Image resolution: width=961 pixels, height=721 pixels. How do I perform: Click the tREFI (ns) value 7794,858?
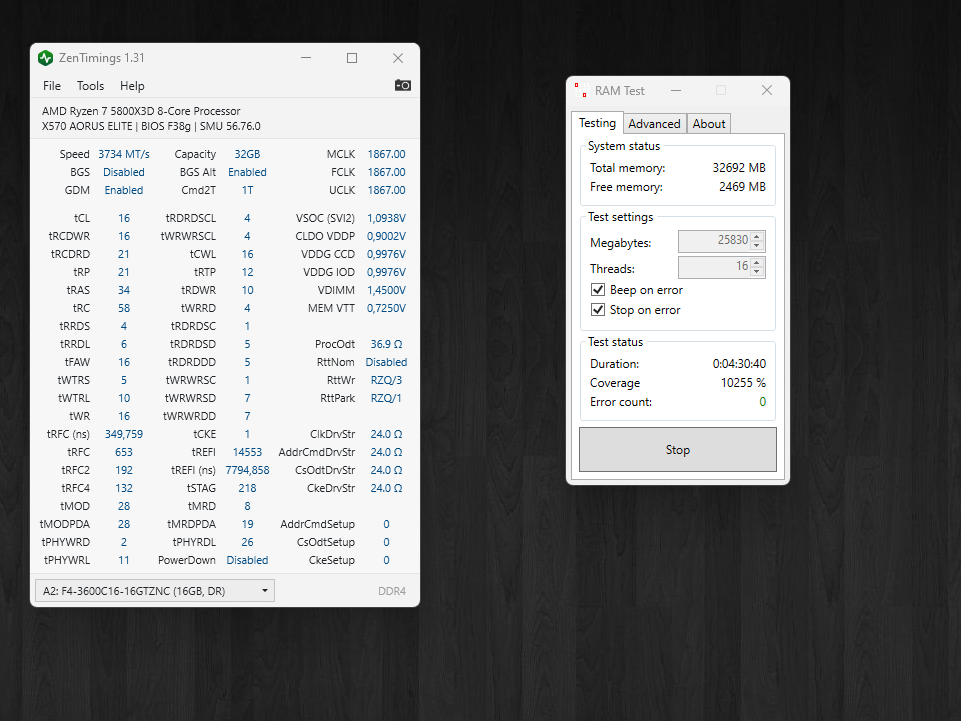247,470
